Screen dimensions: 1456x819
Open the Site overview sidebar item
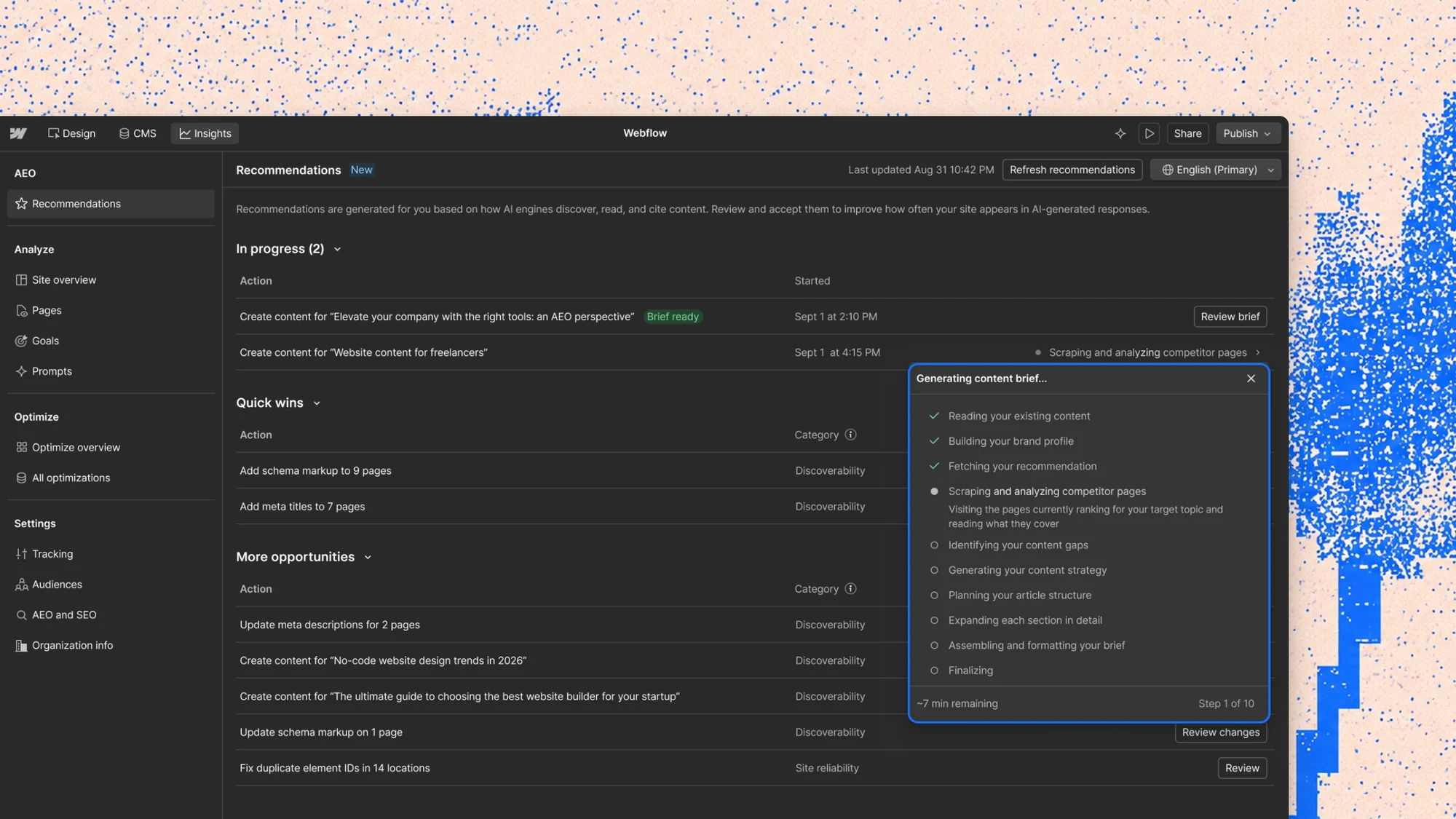click(x=111, y=280)
